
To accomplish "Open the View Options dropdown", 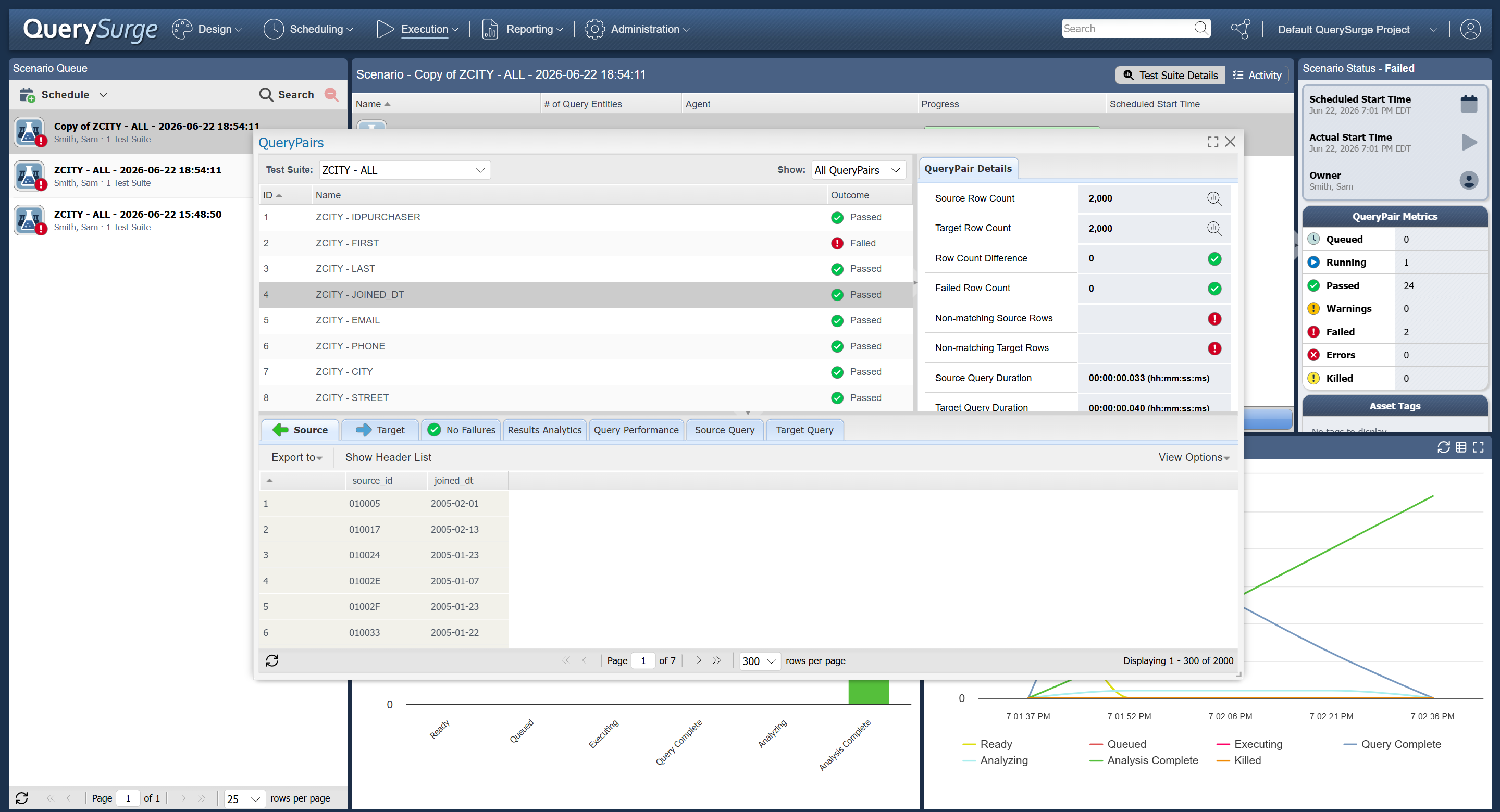I will click(x=1194, y=457).
